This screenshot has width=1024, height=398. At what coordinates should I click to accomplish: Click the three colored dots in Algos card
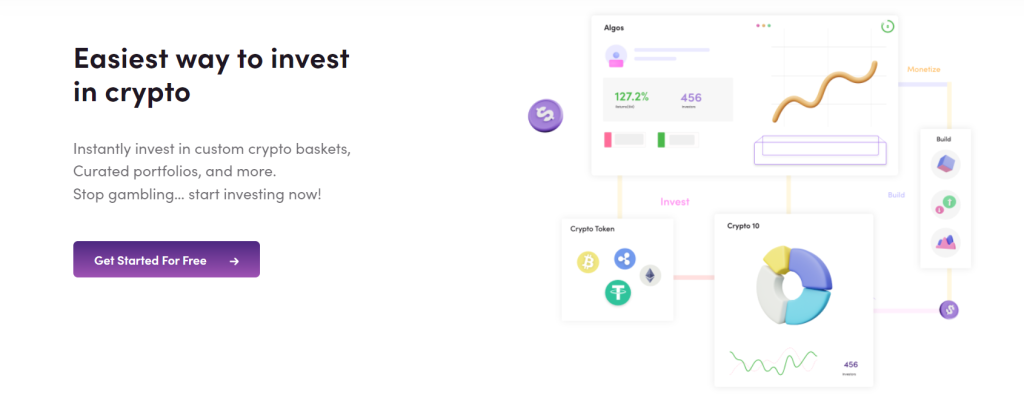763,26
